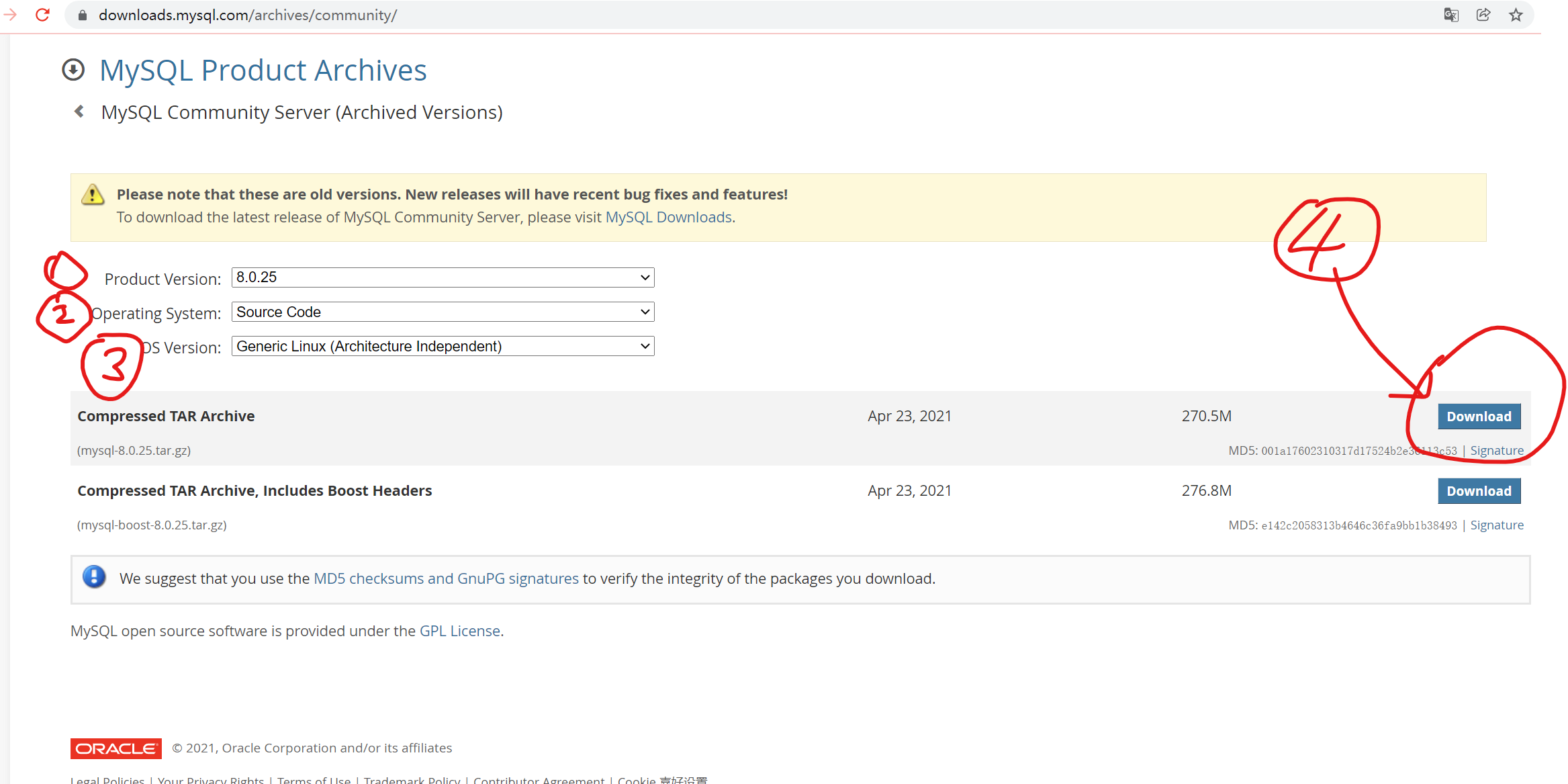Click the (mysql-boost-8.0.25.tar.gz) filename text

tap(152, 525)
